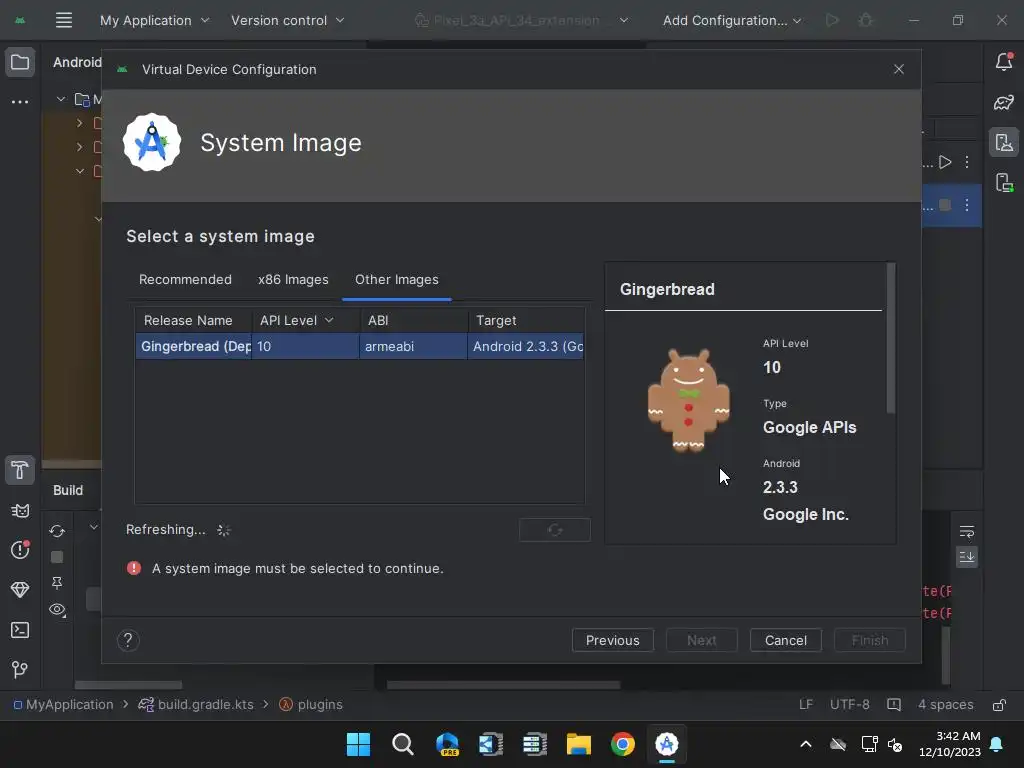Toggle the eye view icon in Build panel

(57, 610)
